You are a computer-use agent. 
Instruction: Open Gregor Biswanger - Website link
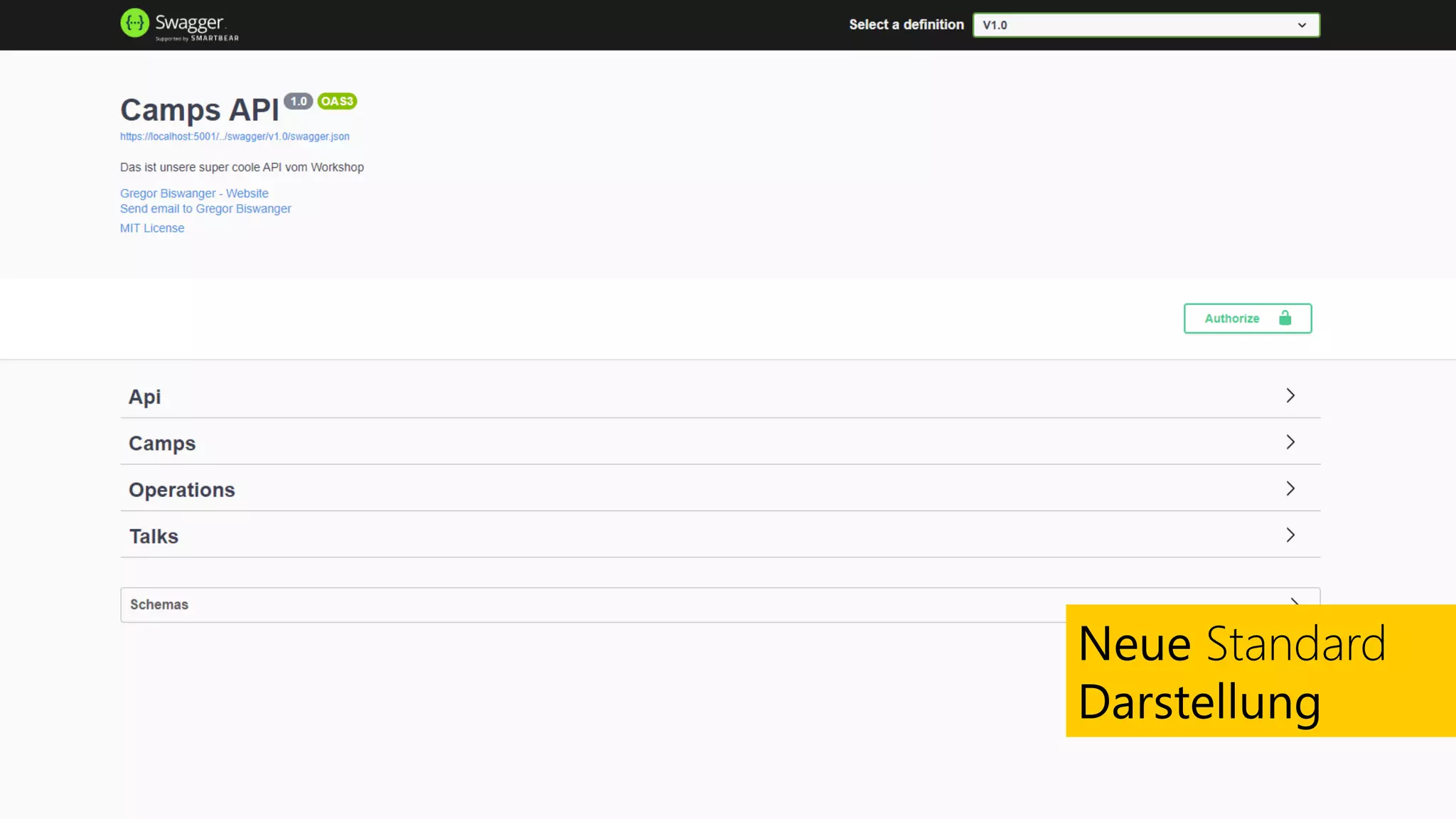[194, 193]
